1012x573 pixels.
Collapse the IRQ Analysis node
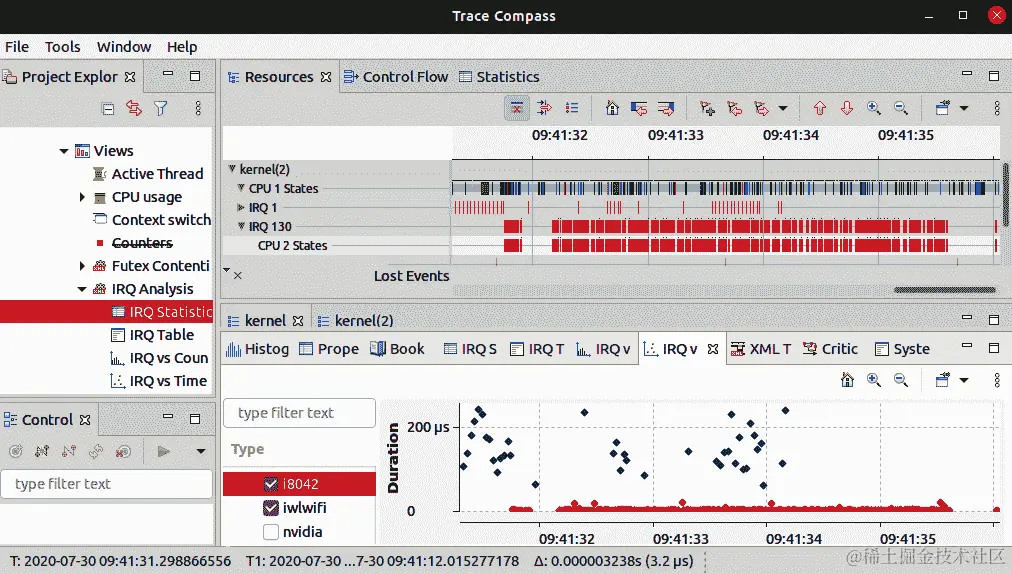[82, 289]
